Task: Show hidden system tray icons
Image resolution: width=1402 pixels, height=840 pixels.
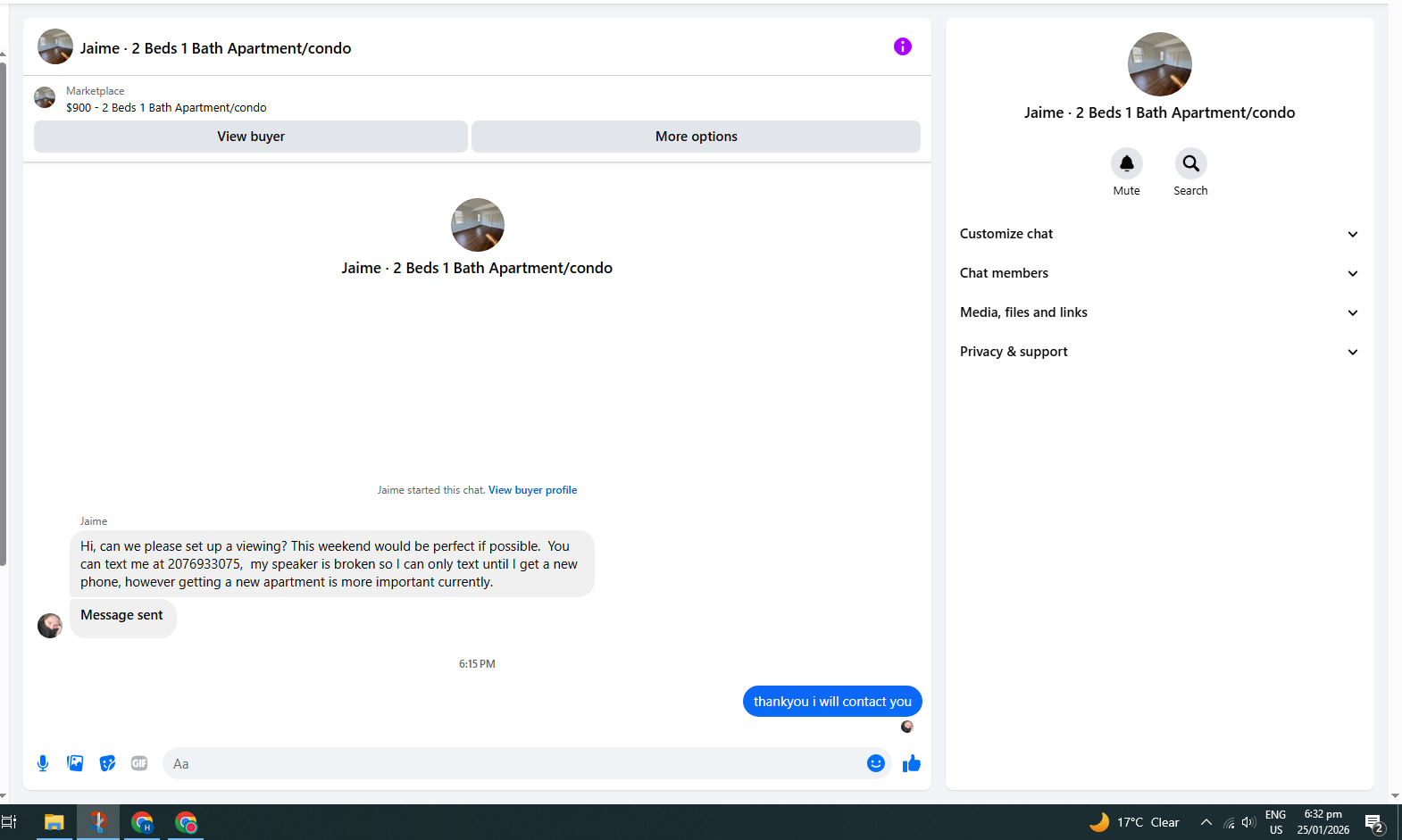Action: point(1206,822)
